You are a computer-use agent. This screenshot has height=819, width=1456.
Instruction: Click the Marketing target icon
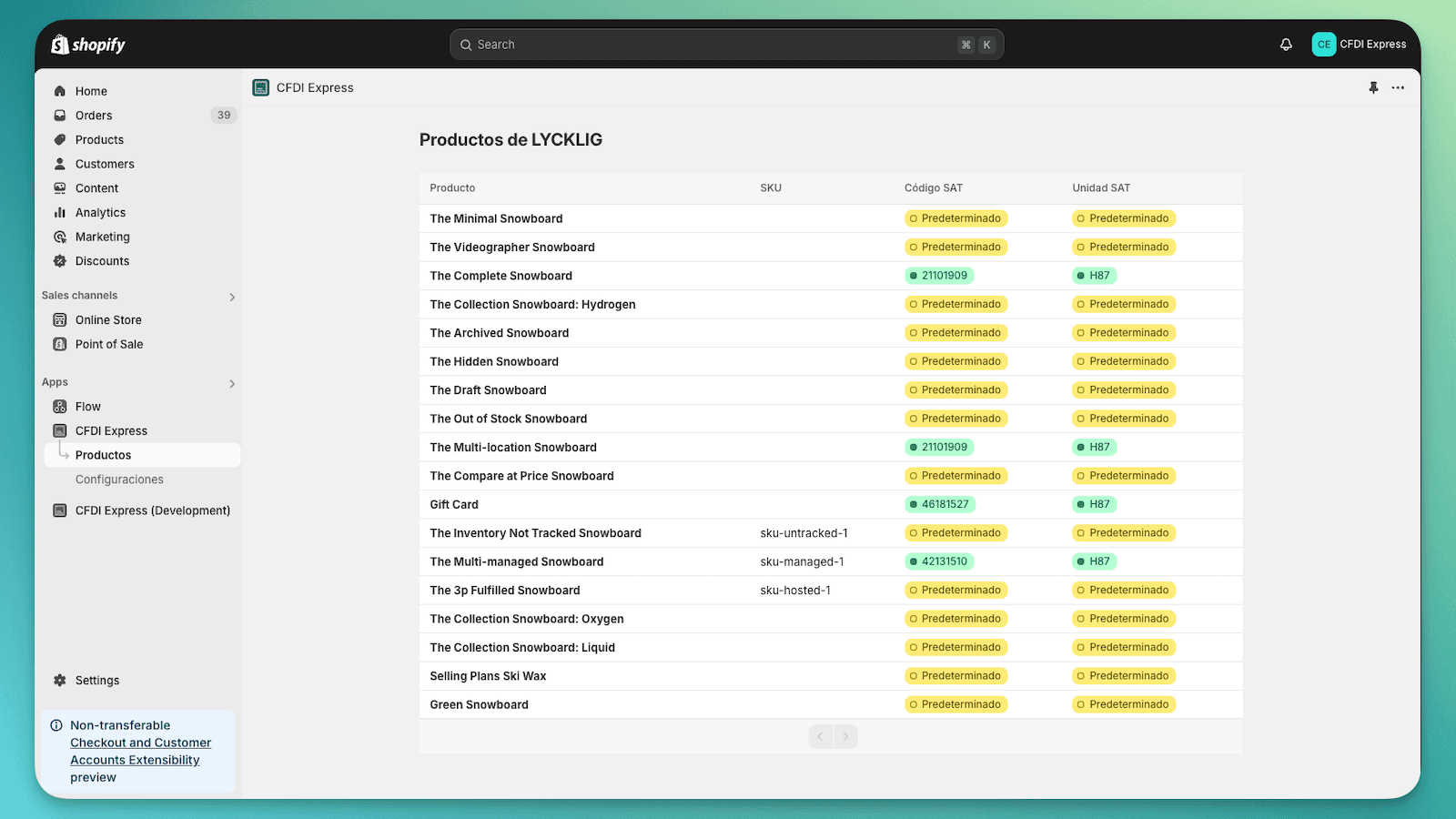[x=60, y=237]
